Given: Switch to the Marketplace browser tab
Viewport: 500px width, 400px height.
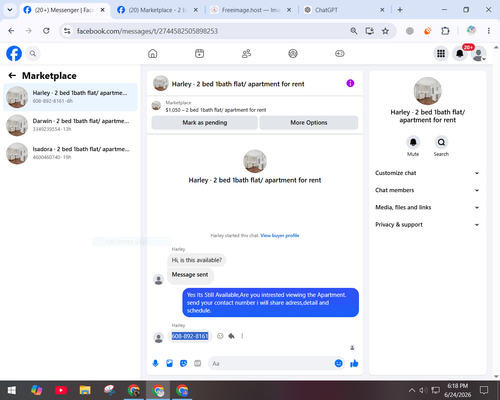Looking at the screenshot, I should pyautogui.click(x=157, y=10).
